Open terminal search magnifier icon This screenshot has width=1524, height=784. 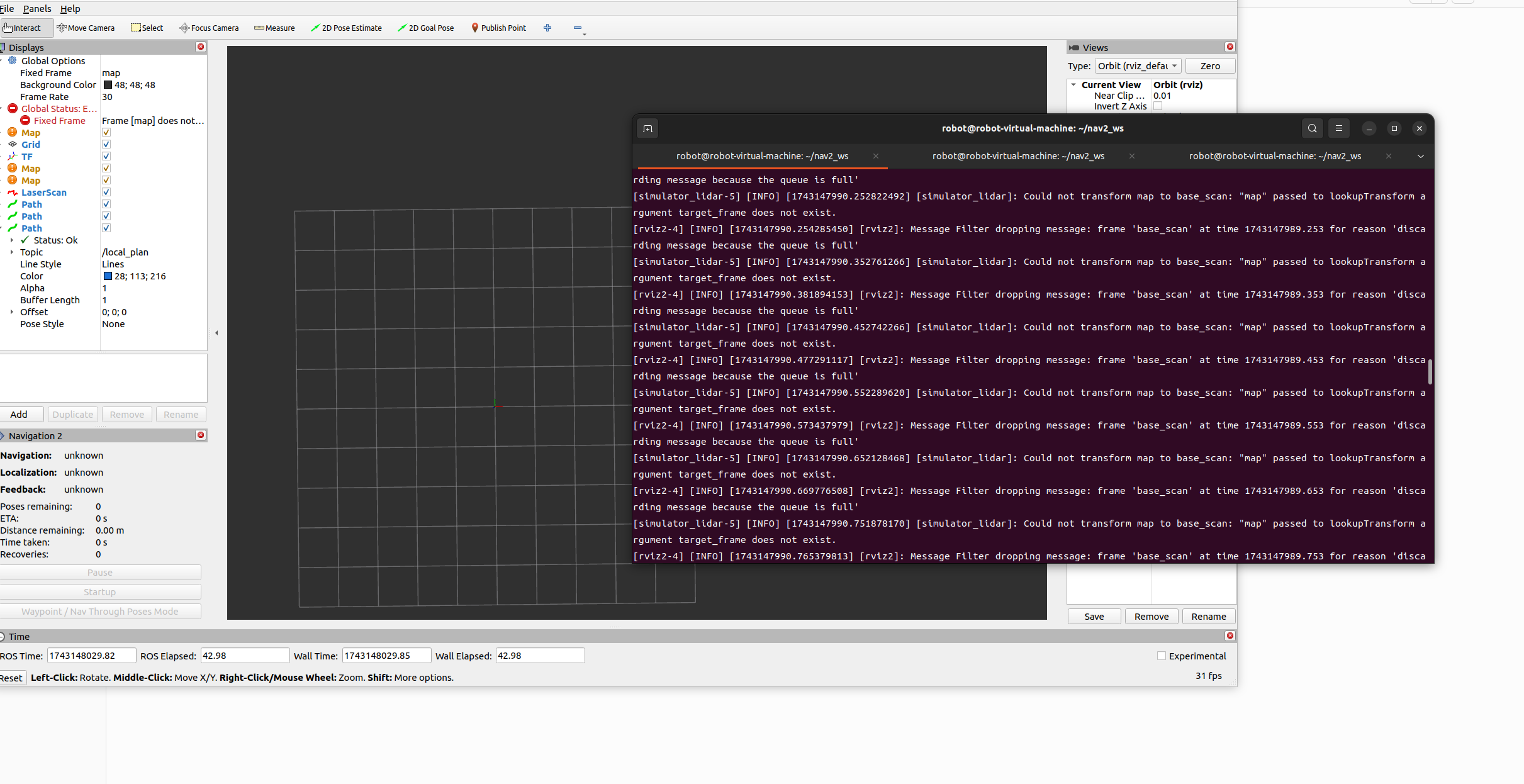pyautogui.click(x=1312, y=128)
